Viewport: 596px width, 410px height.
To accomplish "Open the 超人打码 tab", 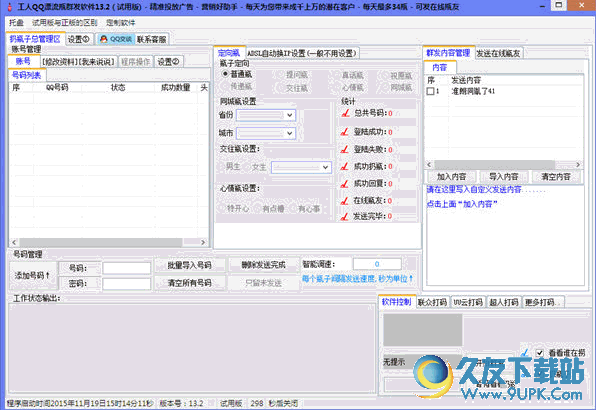I will pos(504,302).
